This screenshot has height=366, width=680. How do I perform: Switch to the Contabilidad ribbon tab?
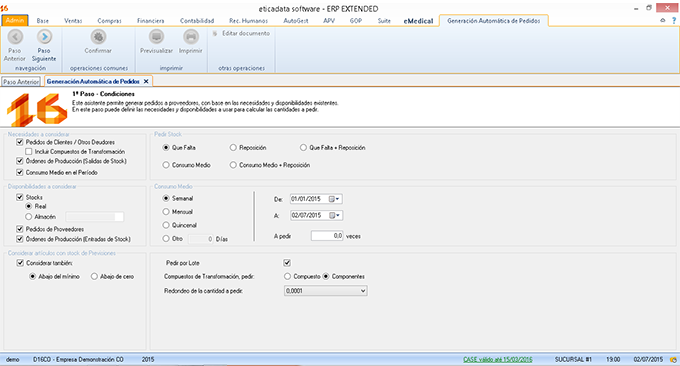(x=197, y=20)
